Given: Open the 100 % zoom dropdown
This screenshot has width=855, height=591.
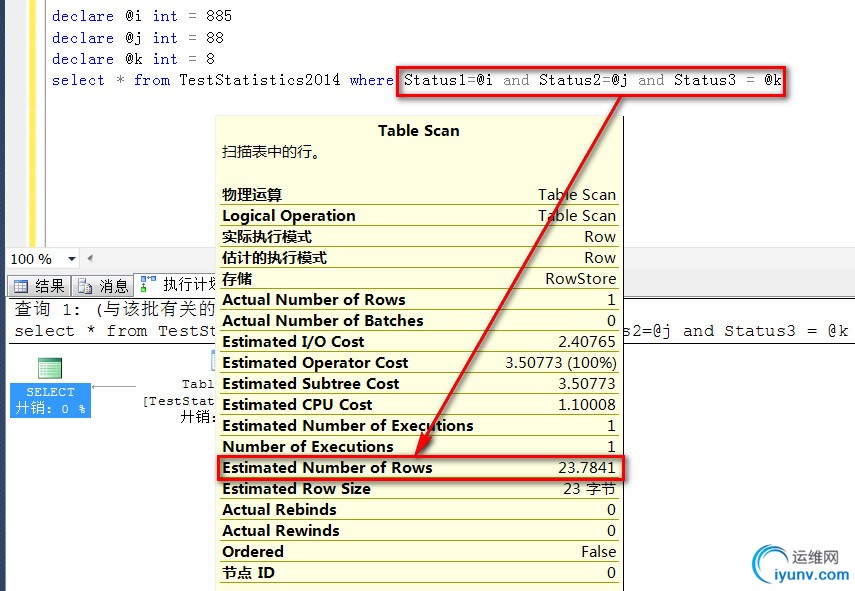Looking at the screenshot, I should [x=71, y=258].
